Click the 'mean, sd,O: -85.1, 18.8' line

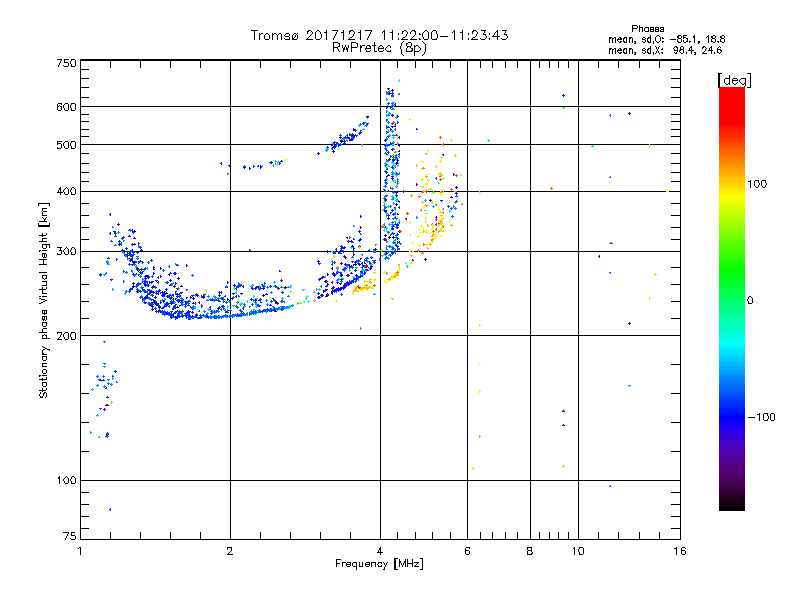click(x=666, y=39)
